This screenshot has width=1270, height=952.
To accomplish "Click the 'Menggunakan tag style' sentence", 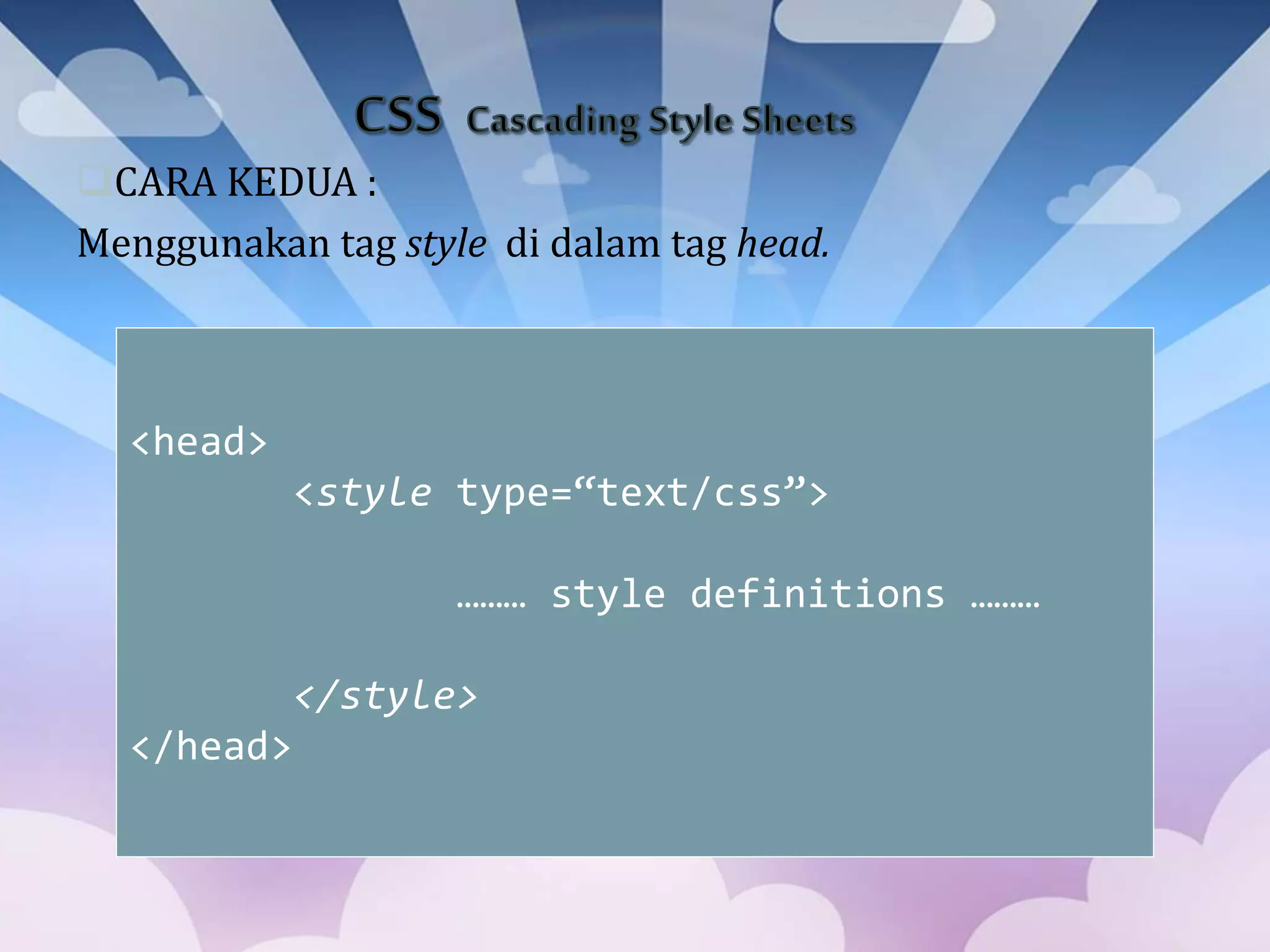I will pos(453,244).
